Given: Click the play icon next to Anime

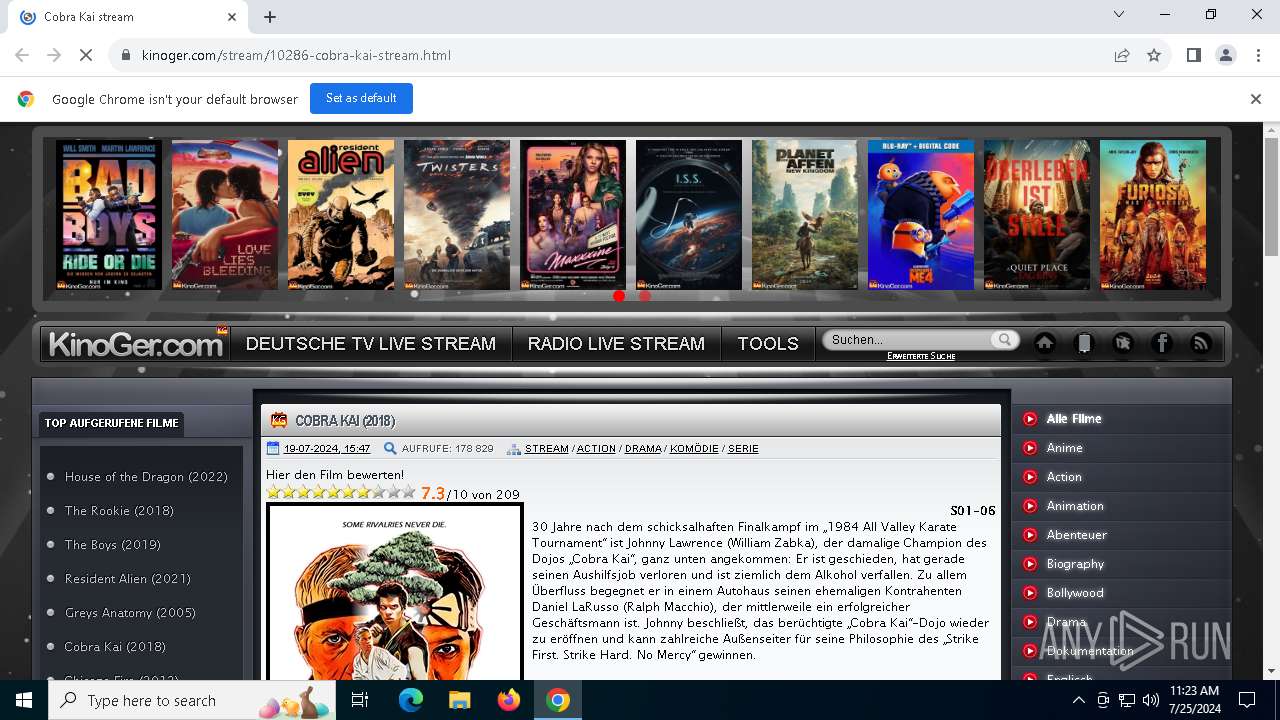Looking at the screenshot, I should click(x=1030, y=448).
